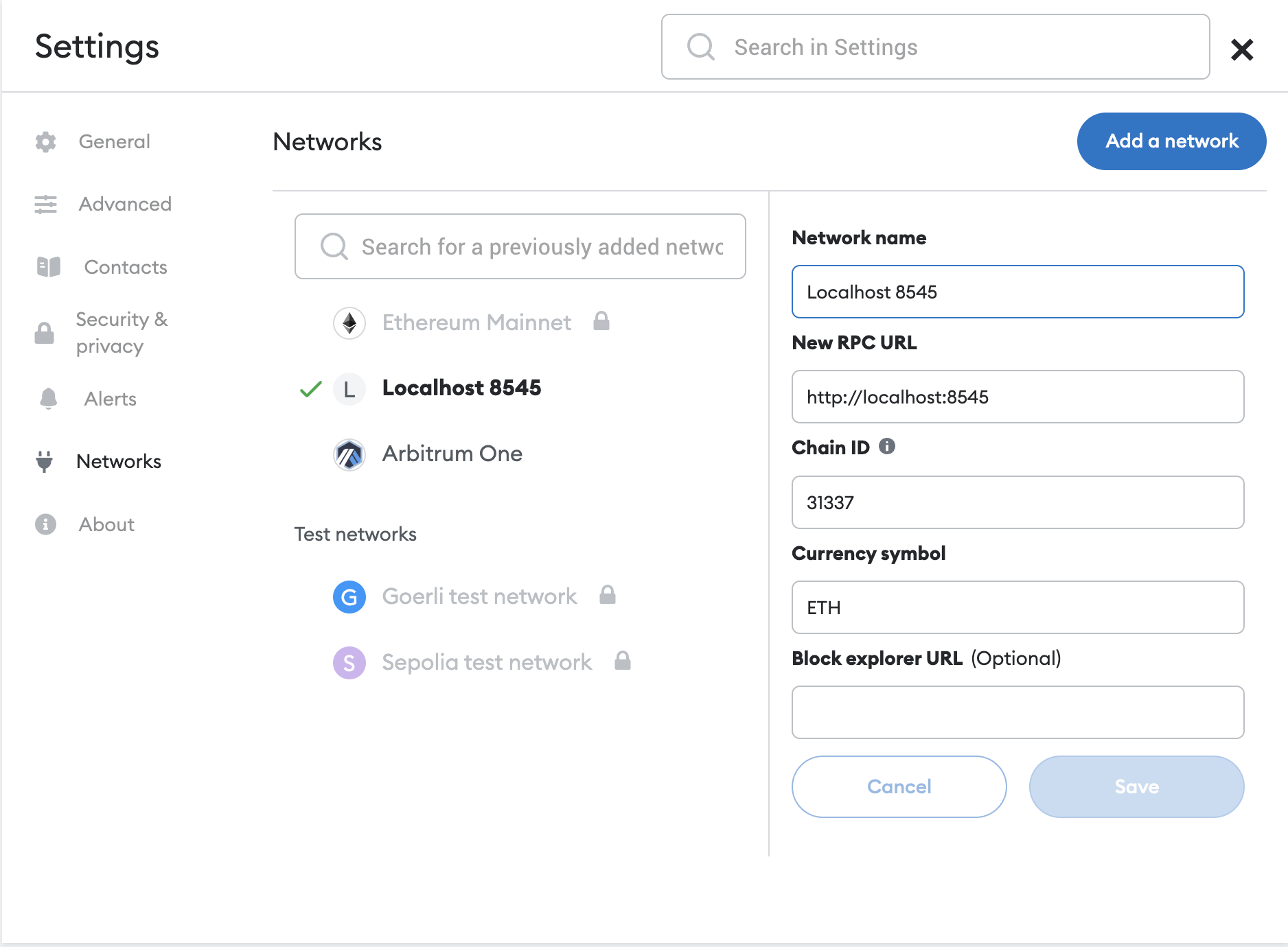1288x947 pixels.
Task: Select Ethereum Mainnet in the network list
Action: point(476,323)
